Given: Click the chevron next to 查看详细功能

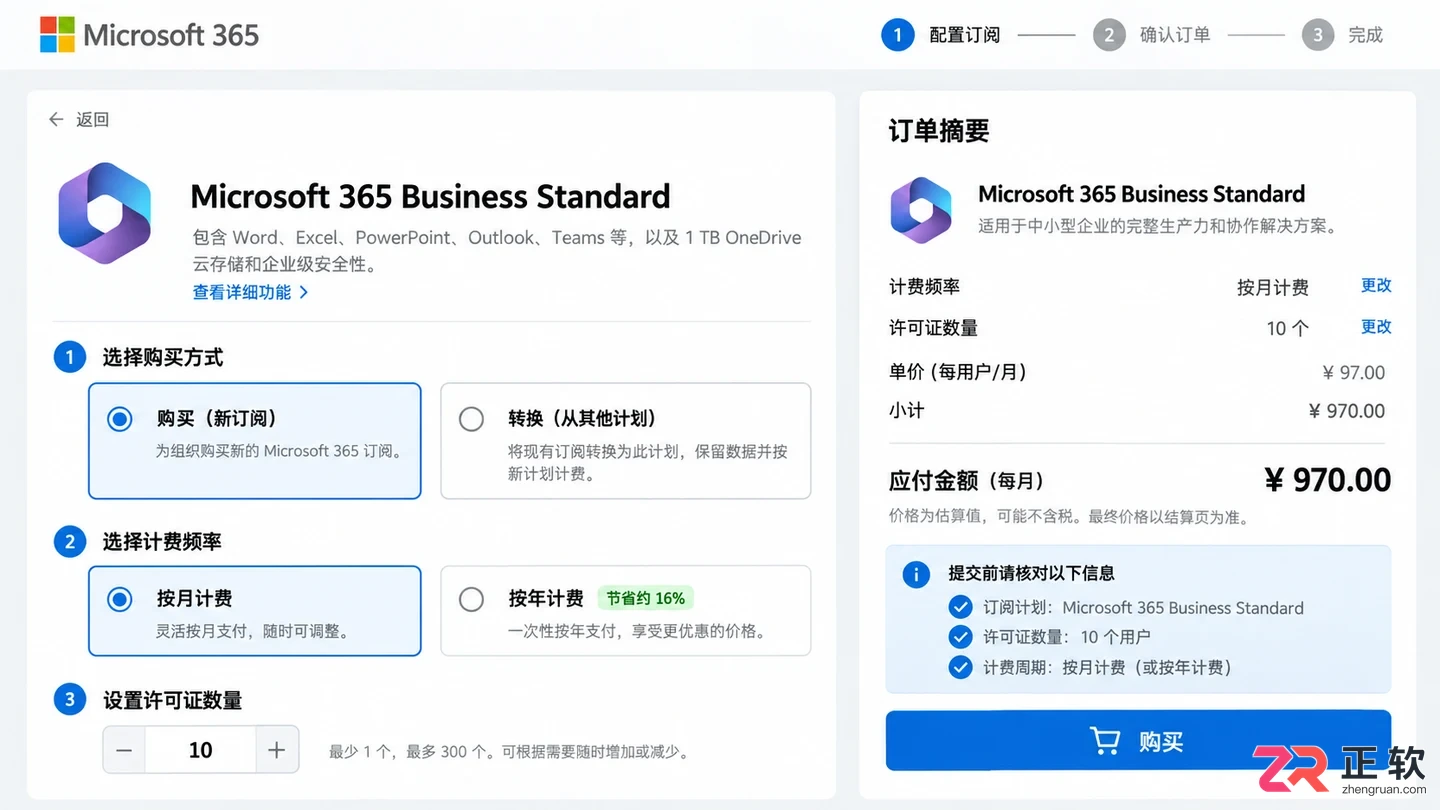Looking at the screenshot, I should (304, 292).
